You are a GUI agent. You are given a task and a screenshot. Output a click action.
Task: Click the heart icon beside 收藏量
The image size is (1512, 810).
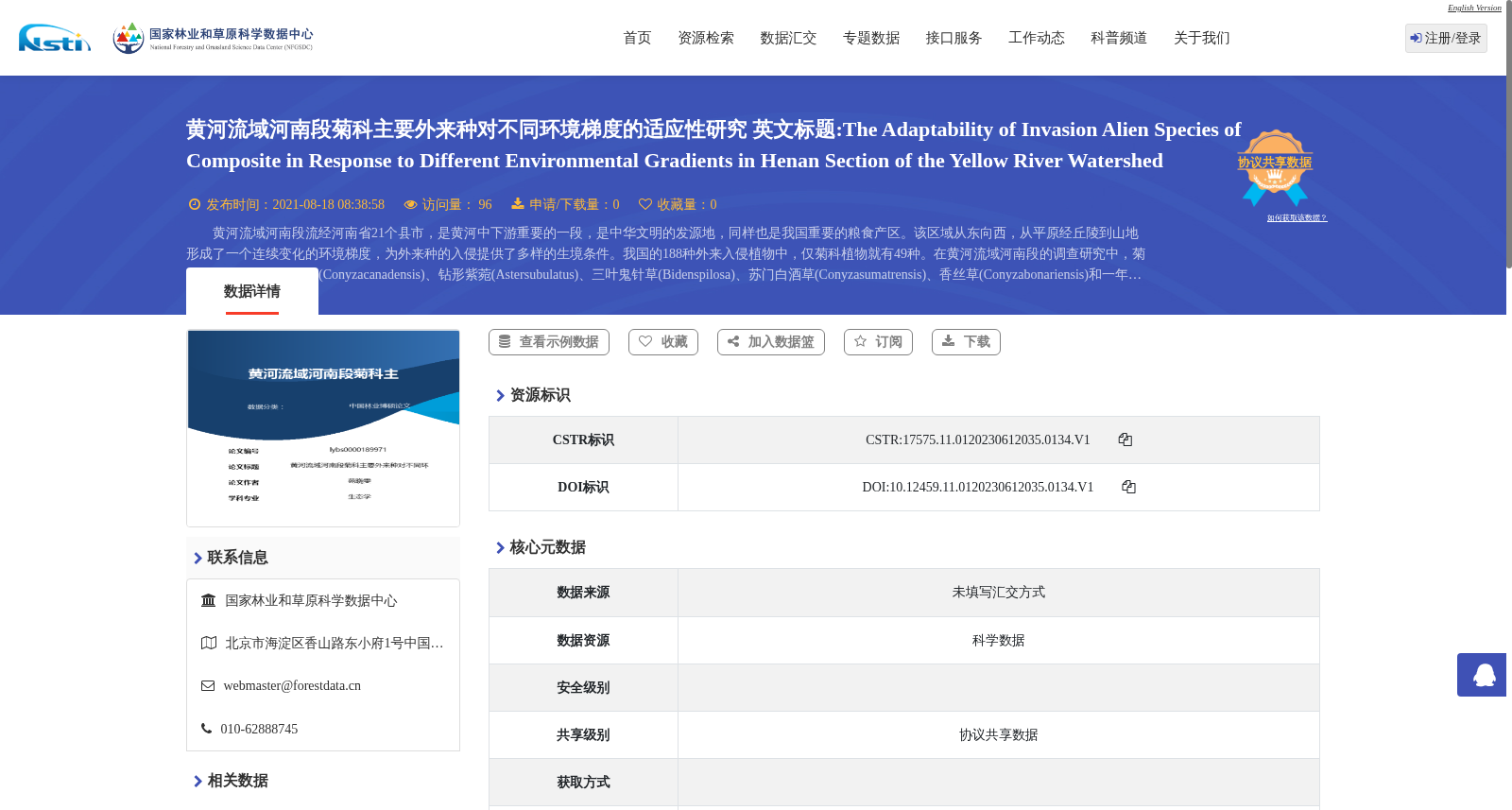click(645, 204)
